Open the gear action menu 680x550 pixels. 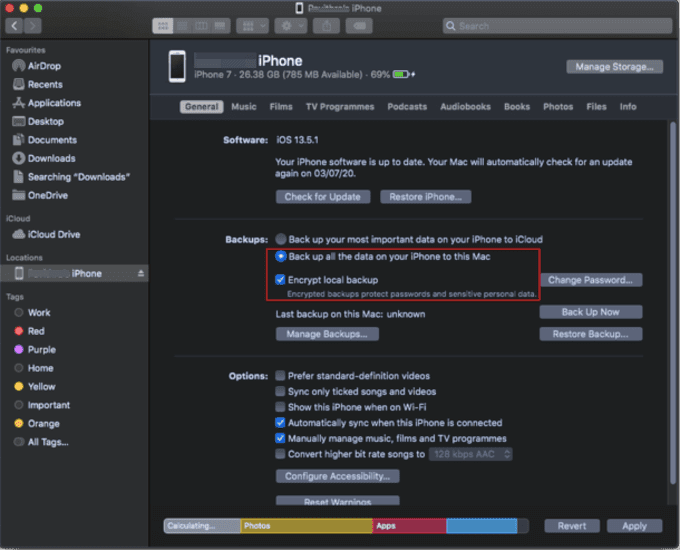coord(291,26)
